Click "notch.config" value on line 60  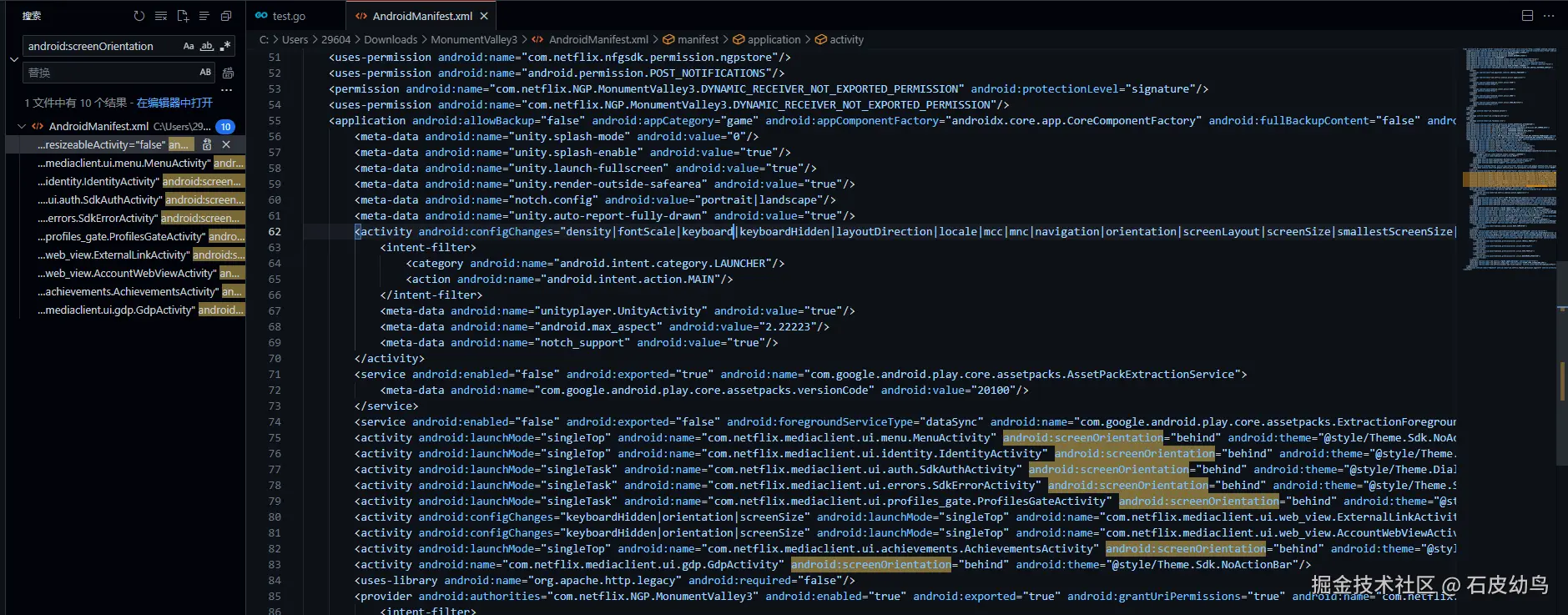pos(553,199)
